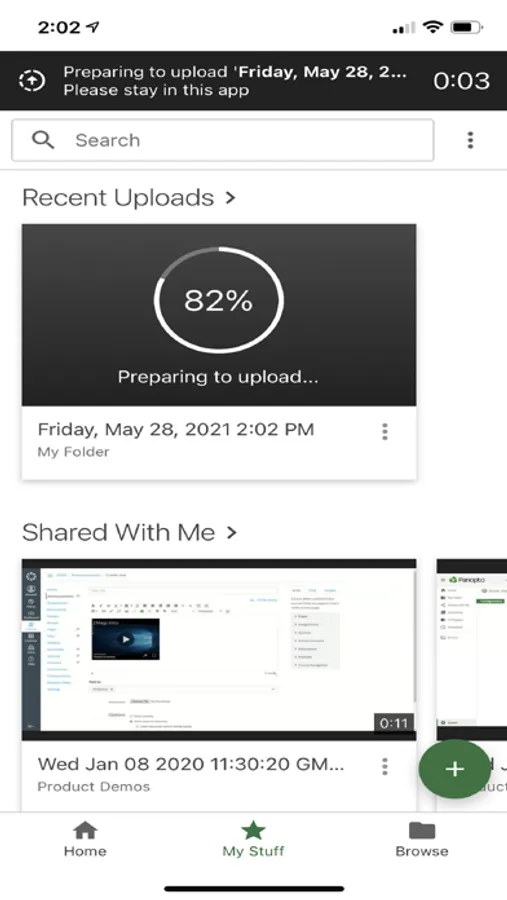Switch to the My Stuff tab
This screenshot has height=900, width=507.
pyautogui.click(x=253, y=839)
